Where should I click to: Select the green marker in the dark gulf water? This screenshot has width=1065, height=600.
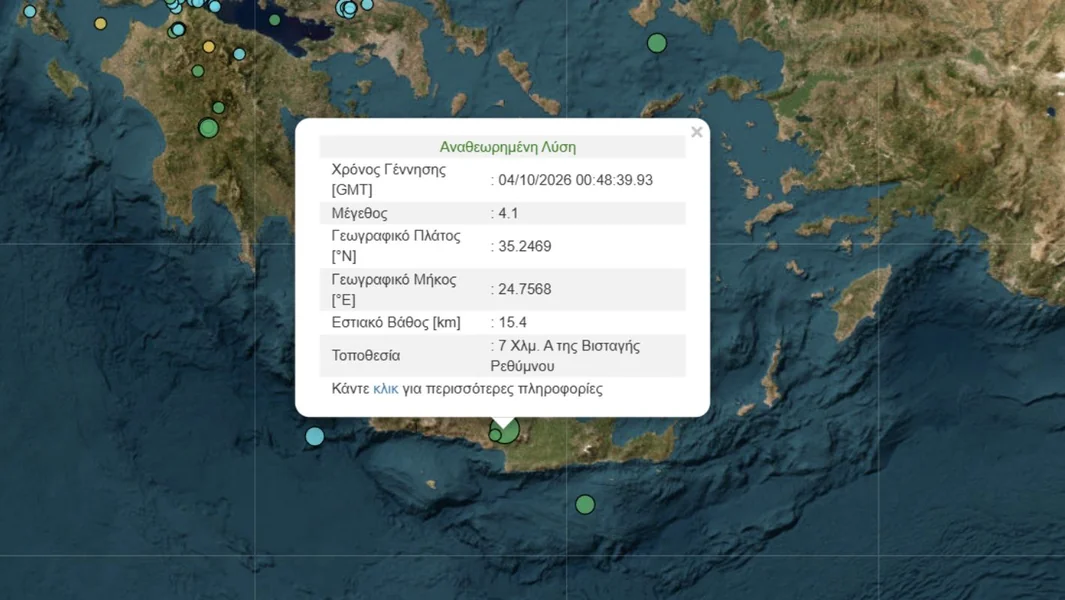coord(274,20)
